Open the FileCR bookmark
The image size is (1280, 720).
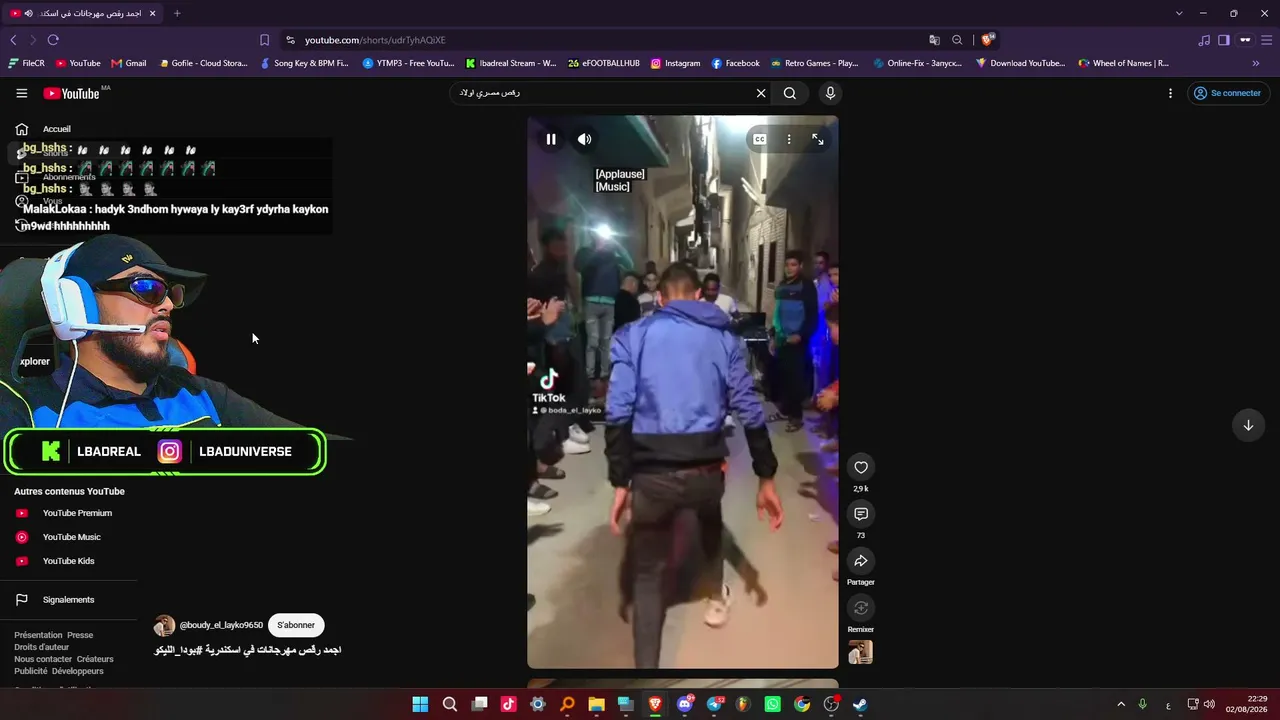coord(27,63)
